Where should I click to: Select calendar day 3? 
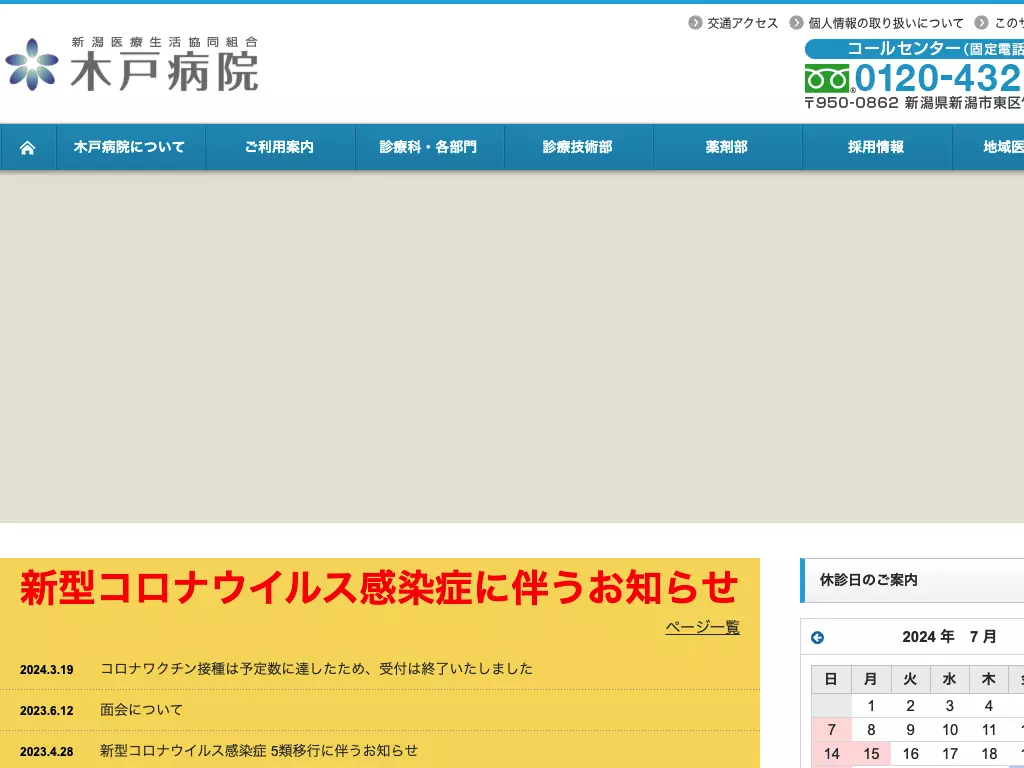[950, 706]
